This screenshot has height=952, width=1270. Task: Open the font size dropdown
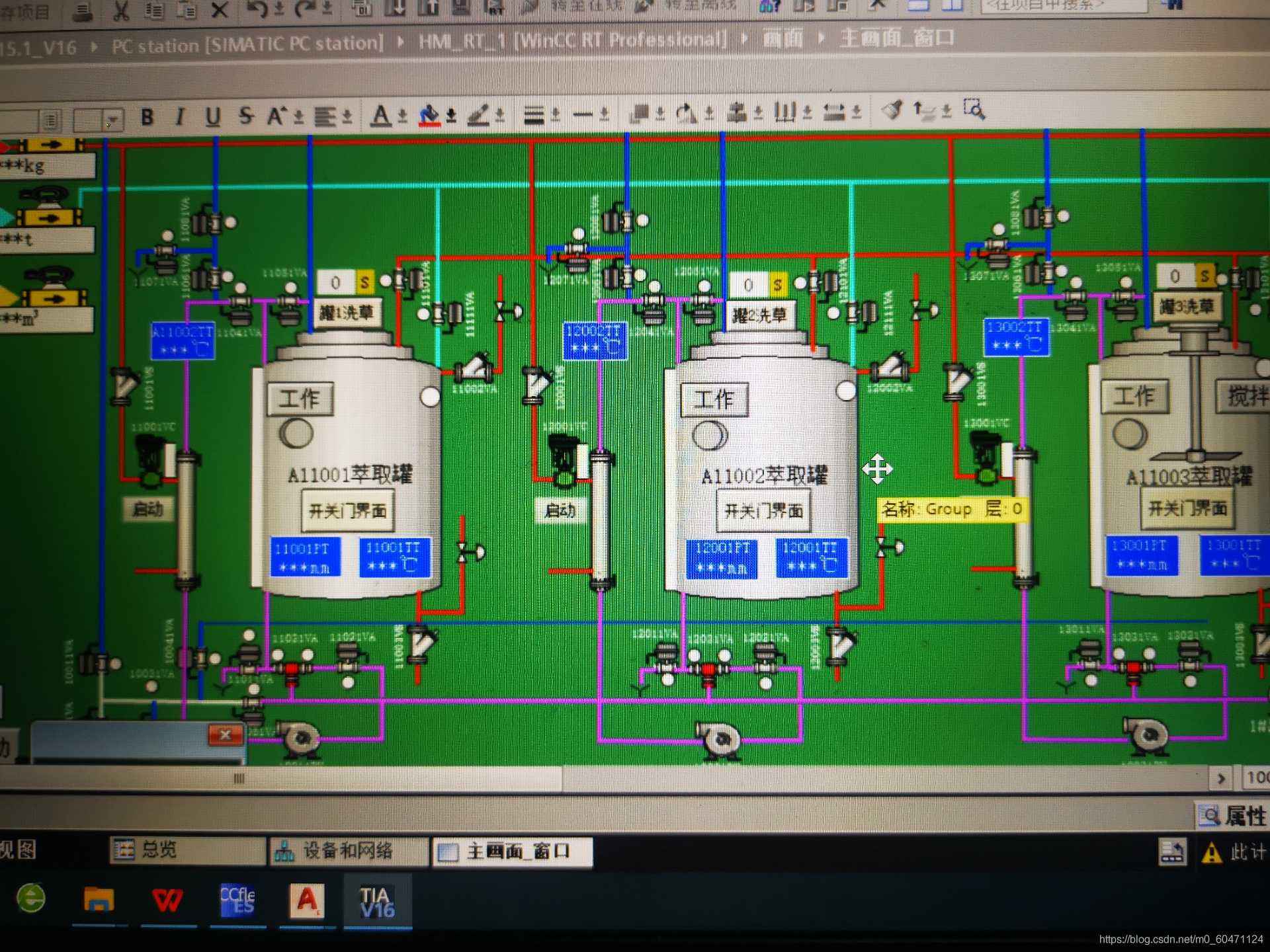113,120
